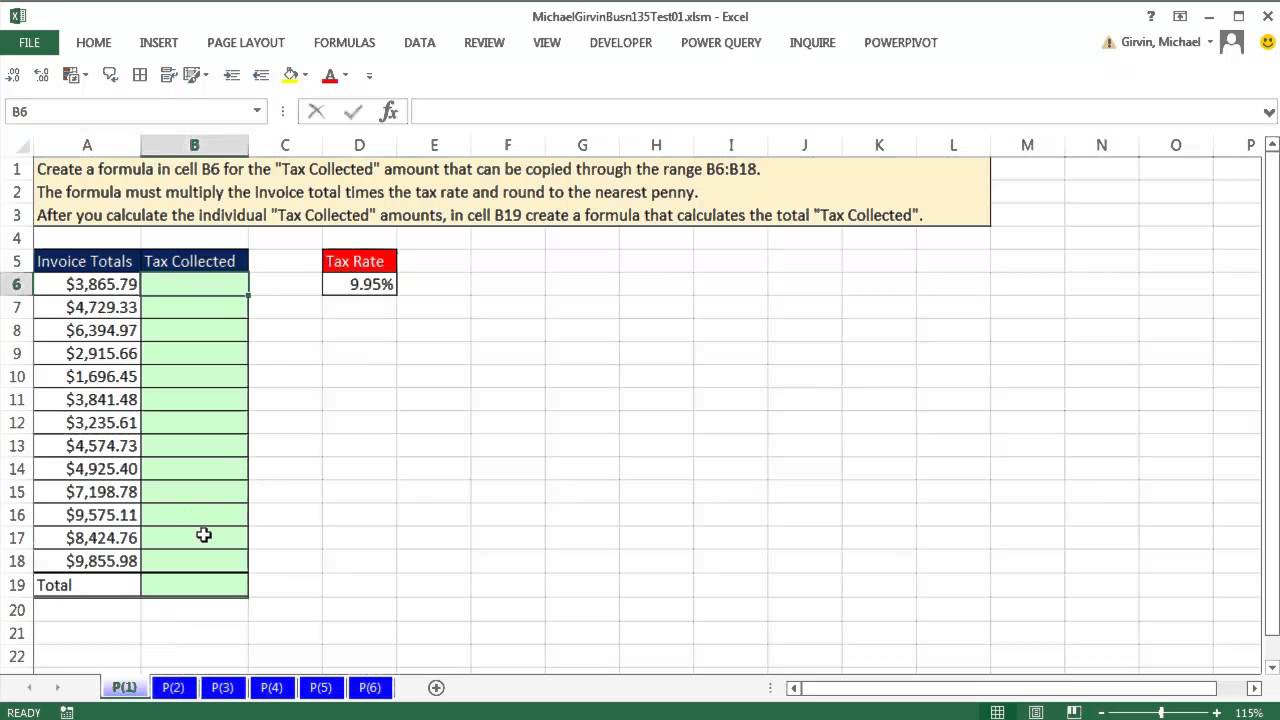Switch to sheet tab P(2)
This screenshot has width=1280, height=720.
click(173, 687)
